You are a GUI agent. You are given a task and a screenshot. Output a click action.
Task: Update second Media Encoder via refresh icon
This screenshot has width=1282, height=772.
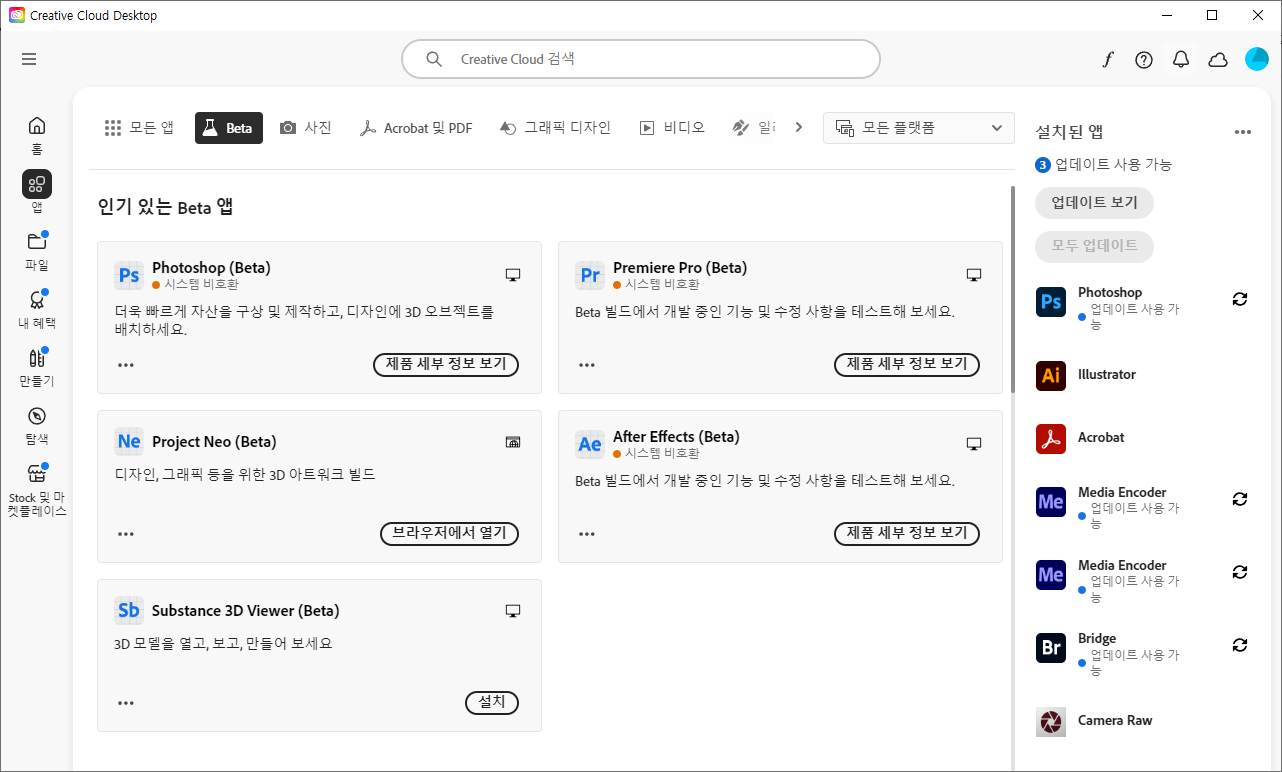[x=1240, y=572]
